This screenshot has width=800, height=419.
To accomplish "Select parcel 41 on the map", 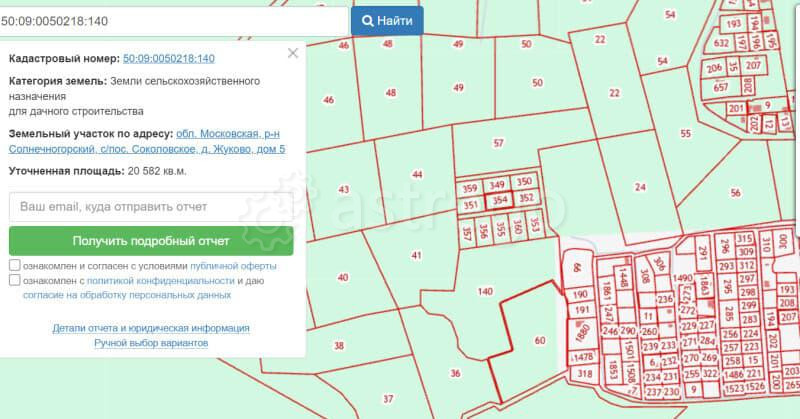I will pyautogui.click(x=416, y=255).
